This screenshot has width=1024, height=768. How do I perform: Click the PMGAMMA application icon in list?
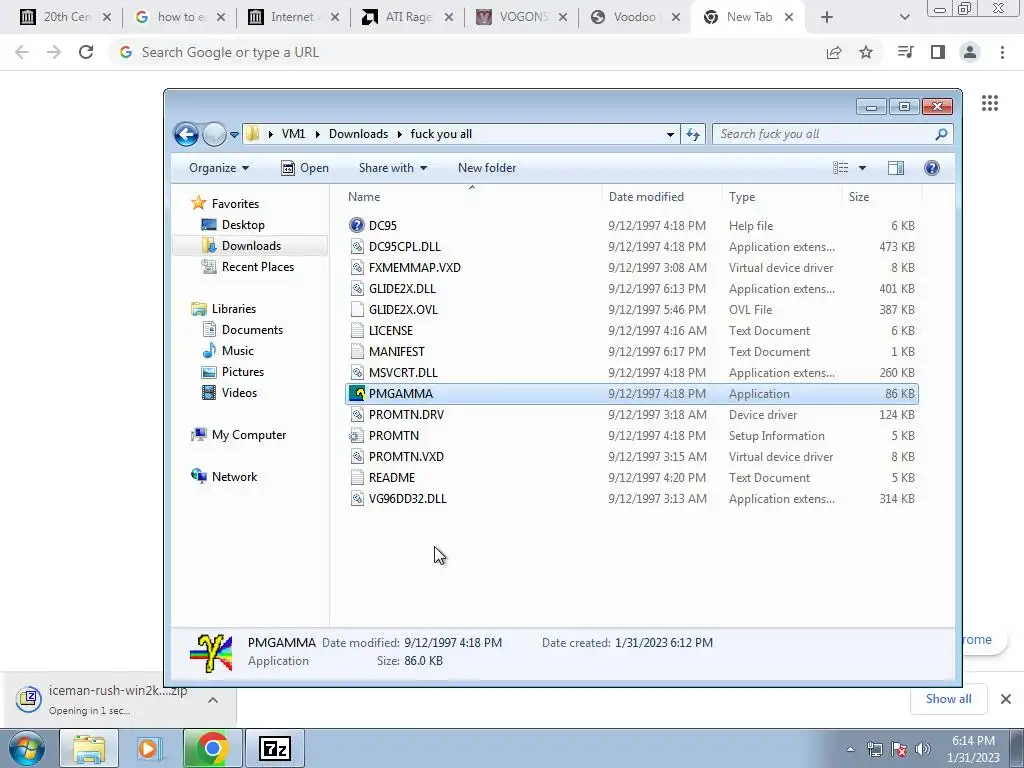357,394
